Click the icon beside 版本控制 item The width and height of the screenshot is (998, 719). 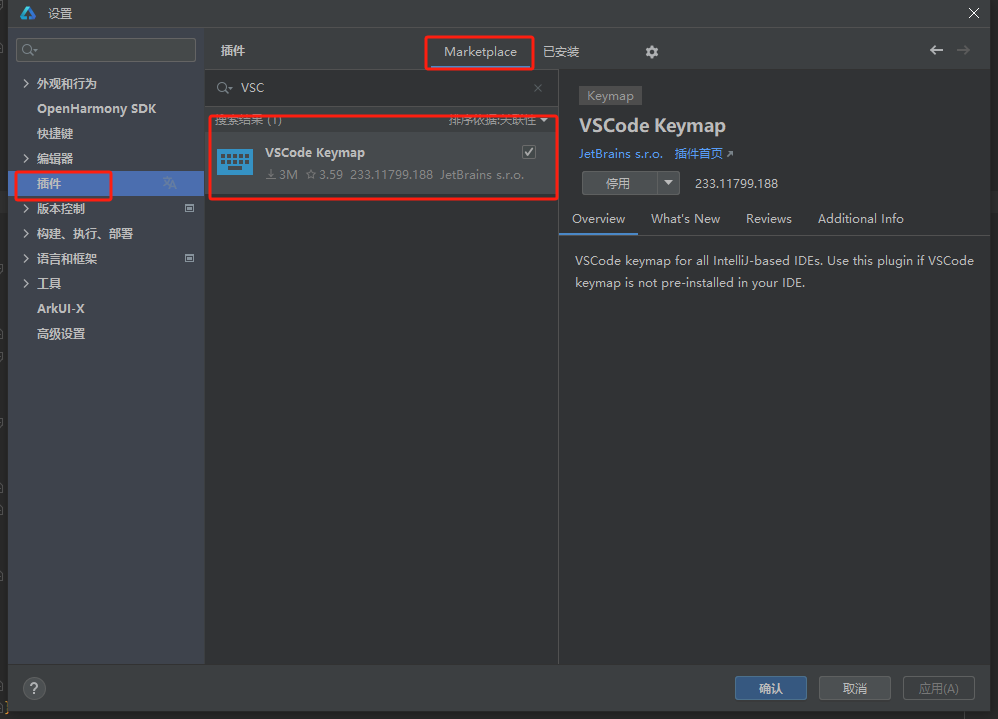tap(190, 209)
